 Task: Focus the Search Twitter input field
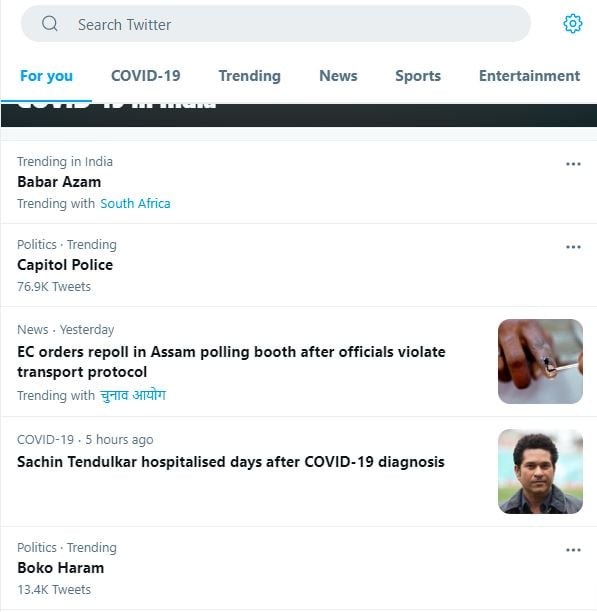click(x=275, y=24)
